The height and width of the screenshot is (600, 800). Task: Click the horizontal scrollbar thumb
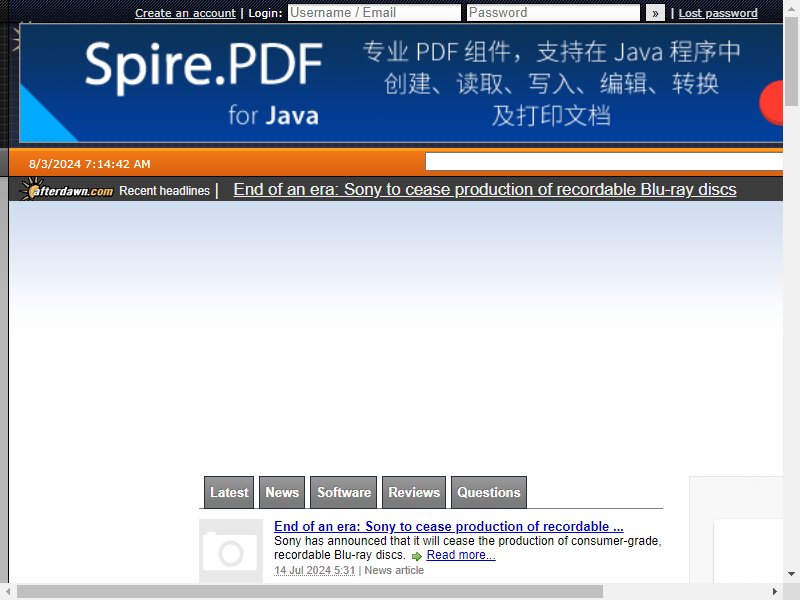click(310, 591)
